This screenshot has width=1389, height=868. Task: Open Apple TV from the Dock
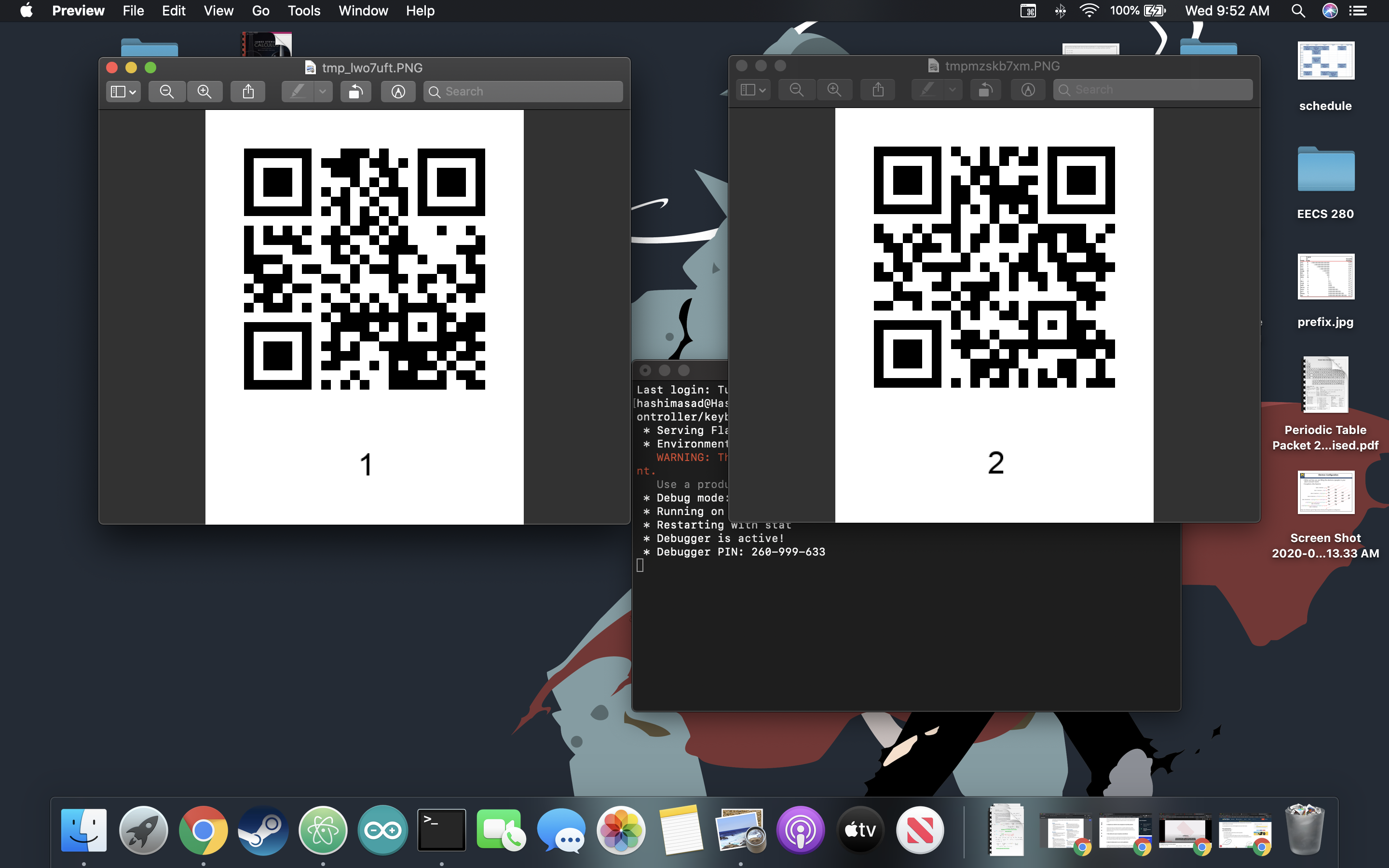click(x=860, y=830)
